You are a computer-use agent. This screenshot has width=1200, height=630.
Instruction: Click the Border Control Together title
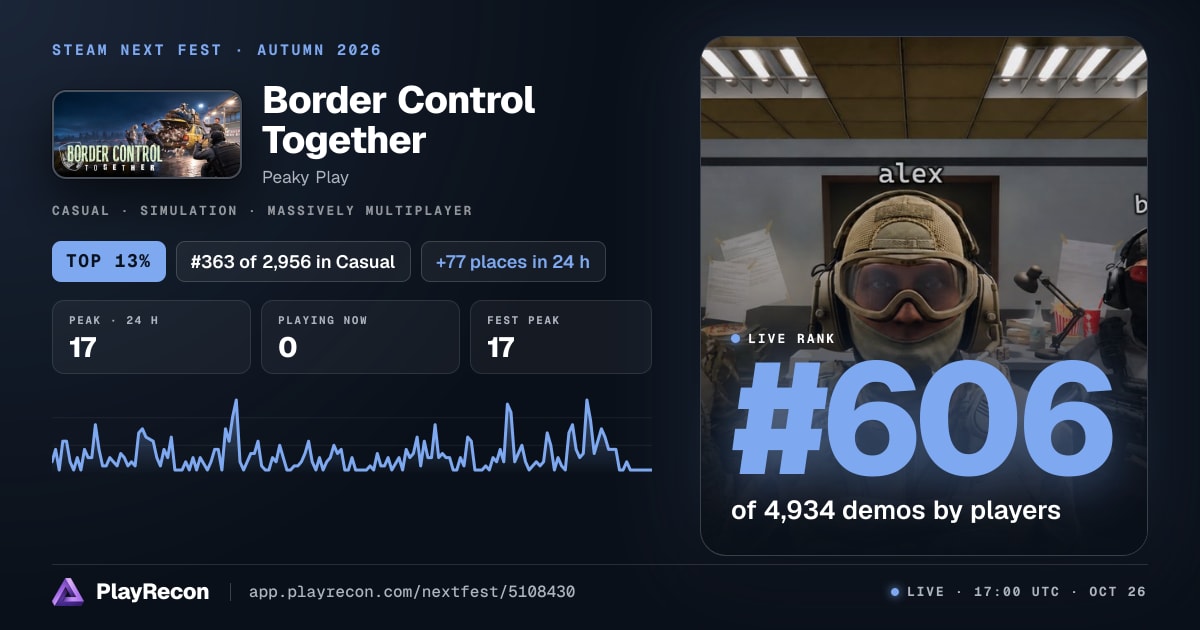399,120
